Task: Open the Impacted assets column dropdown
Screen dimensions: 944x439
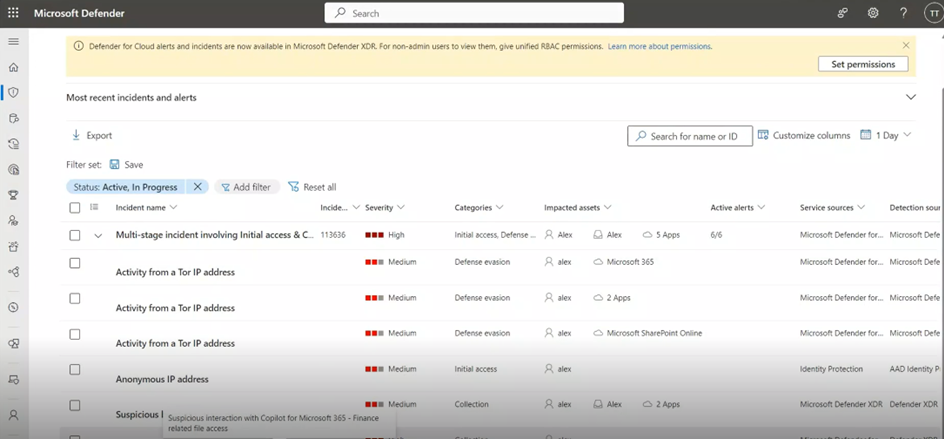Action: [578, 208]
